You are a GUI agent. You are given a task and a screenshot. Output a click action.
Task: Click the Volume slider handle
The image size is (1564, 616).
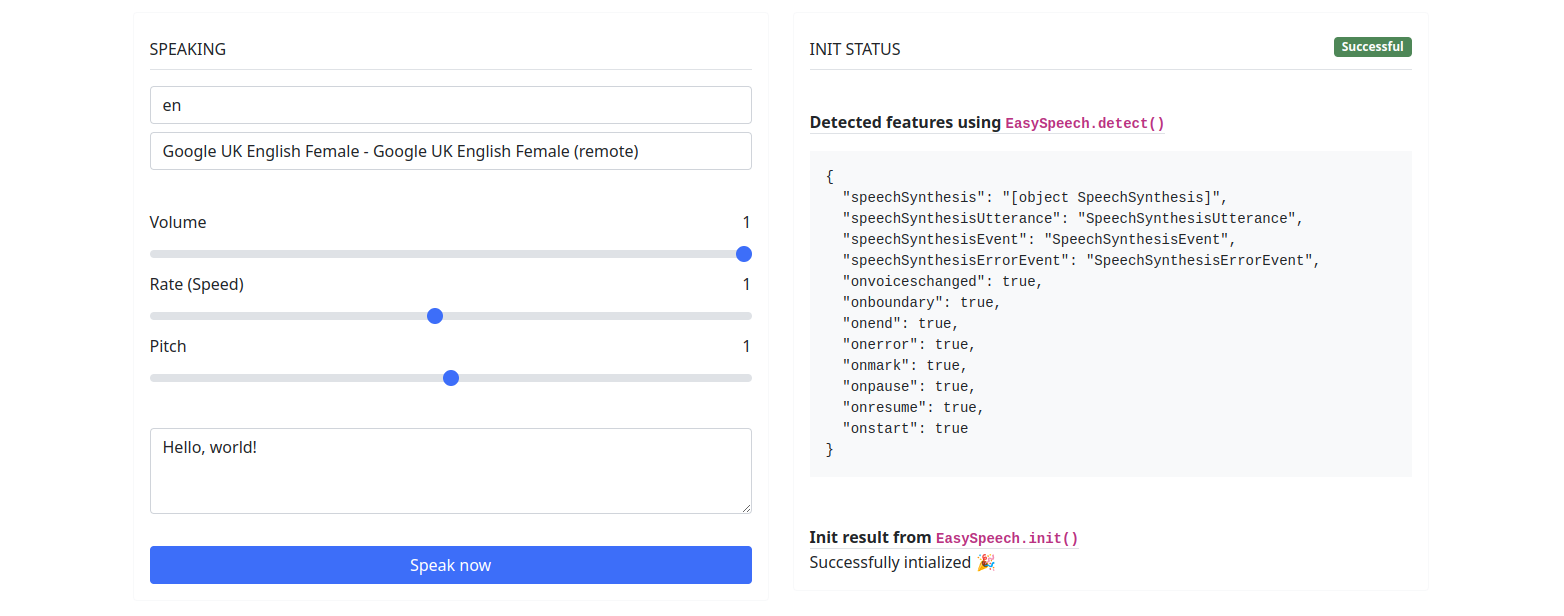click(743, 254)
